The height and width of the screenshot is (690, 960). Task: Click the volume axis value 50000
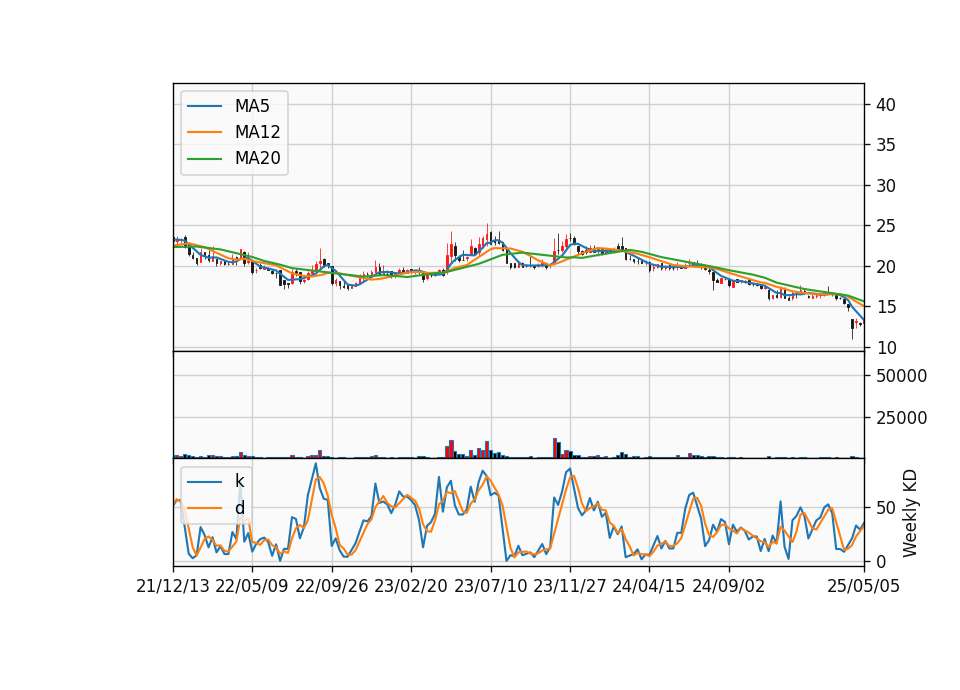pyautogui.click(x=901, y=376)
